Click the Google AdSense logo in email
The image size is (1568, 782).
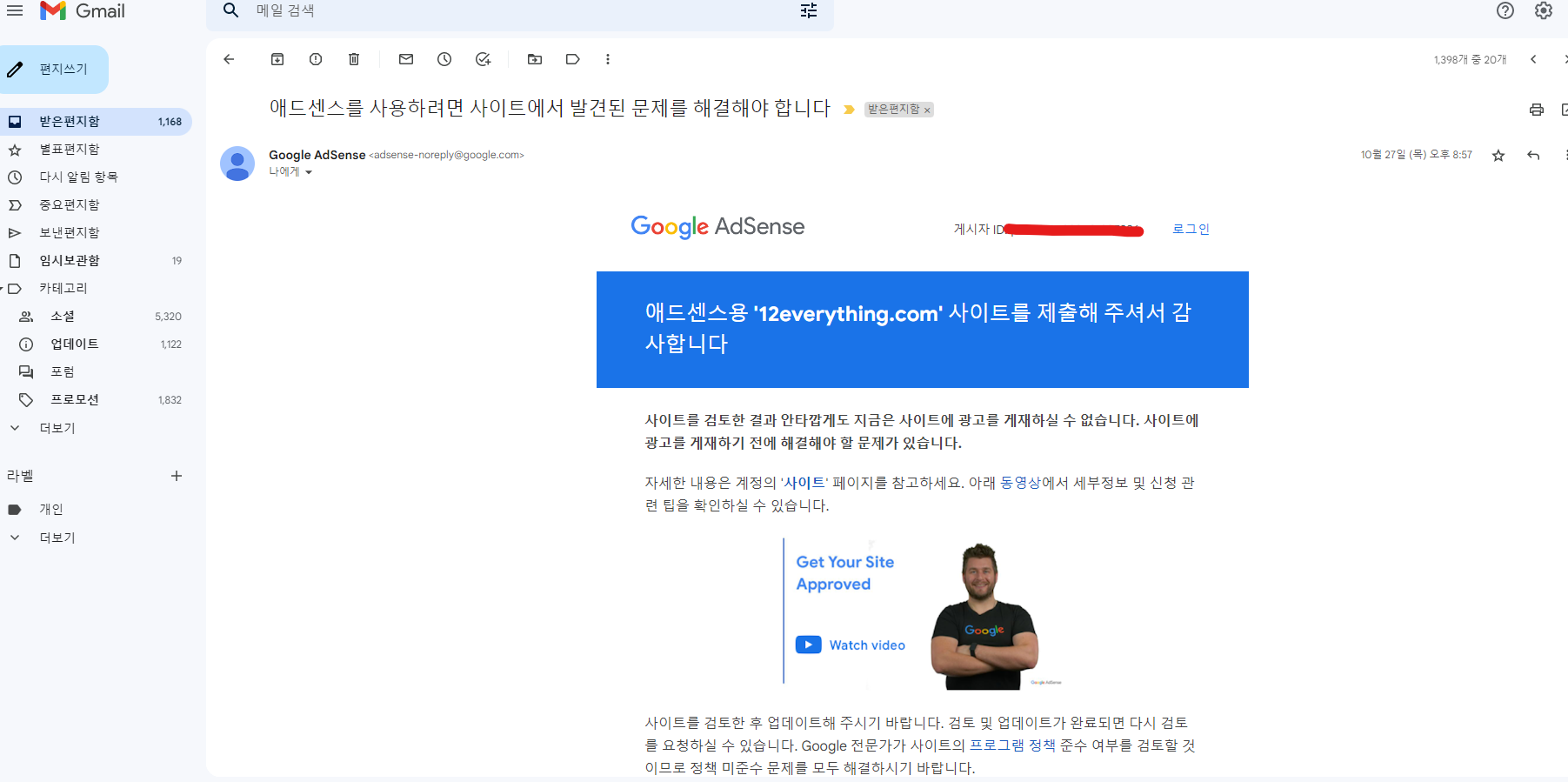(717, 227)
